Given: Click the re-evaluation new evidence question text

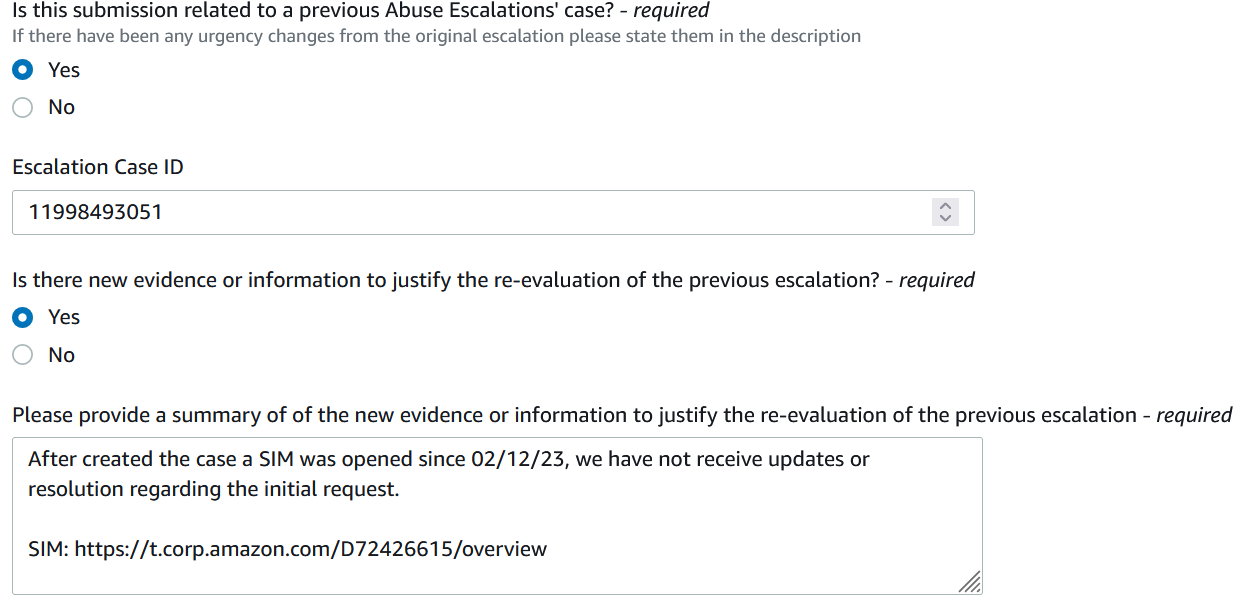Looking at the screenshot, I should coord(493,280).
